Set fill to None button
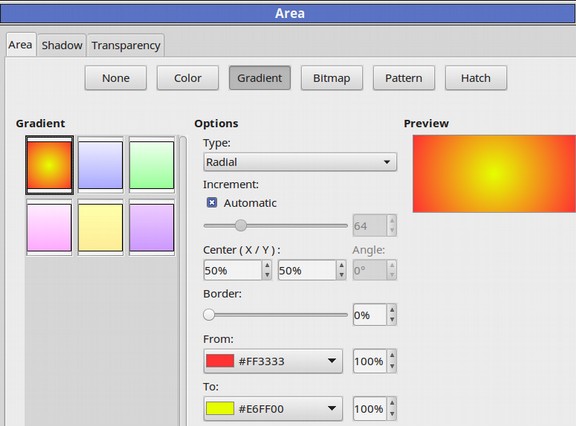Screen dimensions: 576x426 point(116,78)
